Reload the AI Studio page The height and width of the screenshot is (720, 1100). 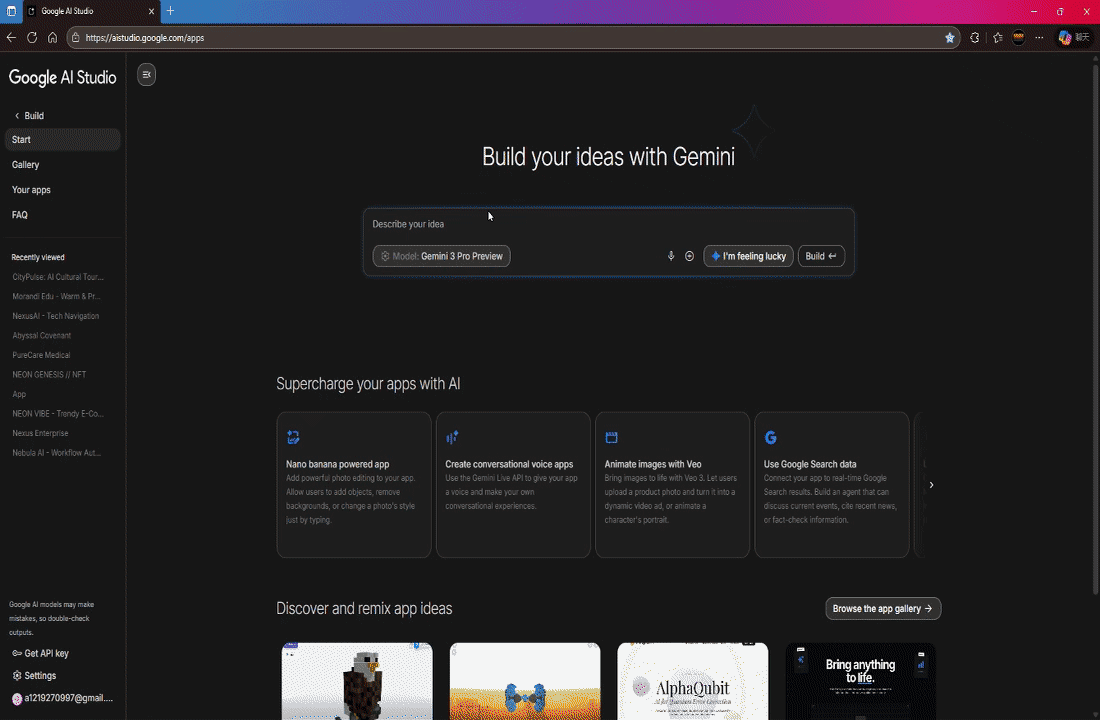coord(32,38)
